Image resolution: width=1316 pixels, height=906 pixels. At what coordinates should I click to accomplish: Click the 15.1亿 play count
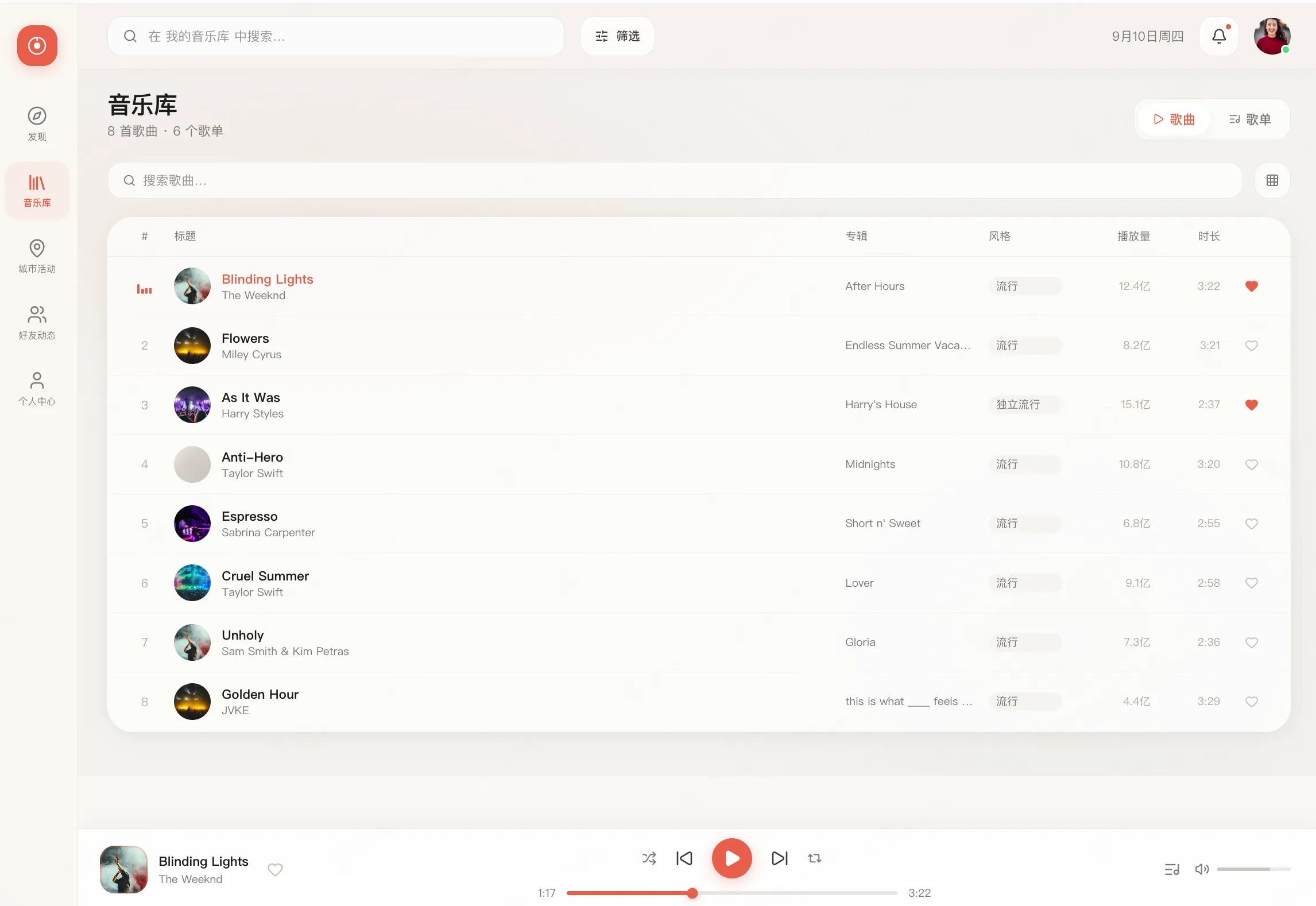(x=1135, y=405)
